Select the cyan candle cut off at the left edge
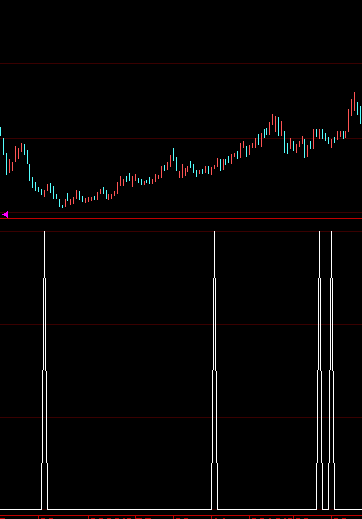Image resolution: width=362 pixels, height=519 pixels. click(x=1, y=131)
